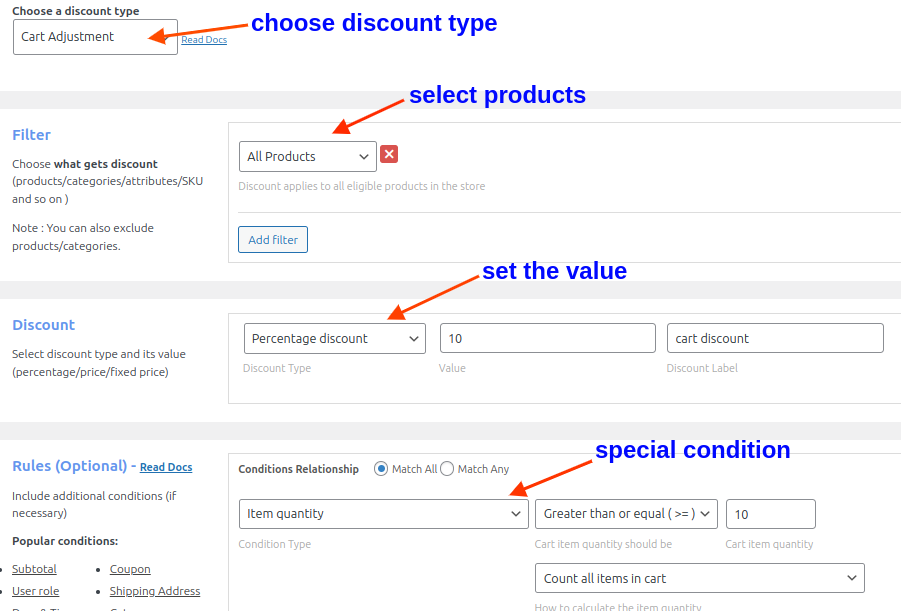
Task: Click the Add filter button
Action: 272,239
